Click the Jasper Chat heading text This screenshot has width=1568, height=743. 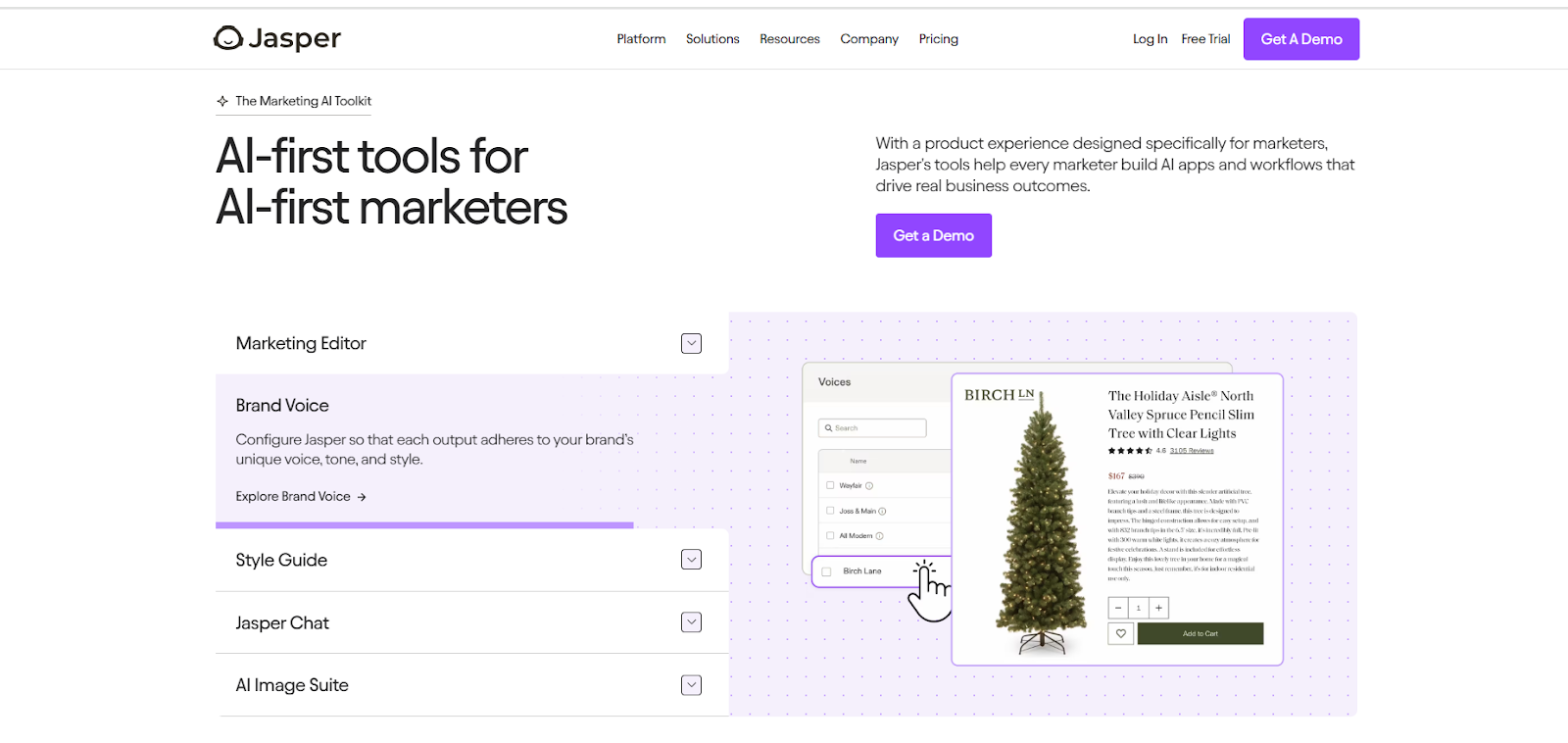click(x=282, y=622)
